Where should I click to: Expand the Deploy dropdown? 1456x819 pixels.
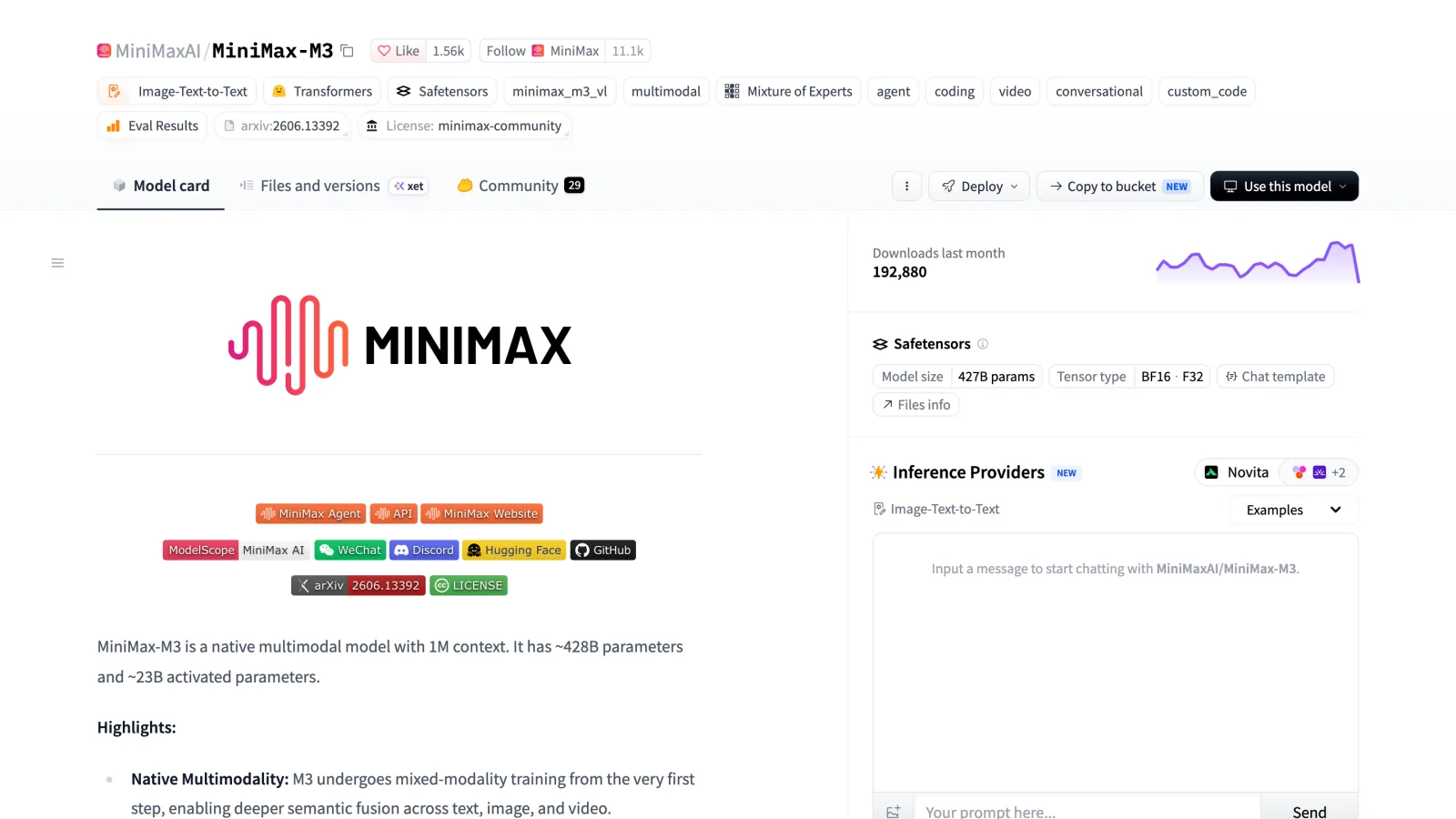click(x=979, y=187)
